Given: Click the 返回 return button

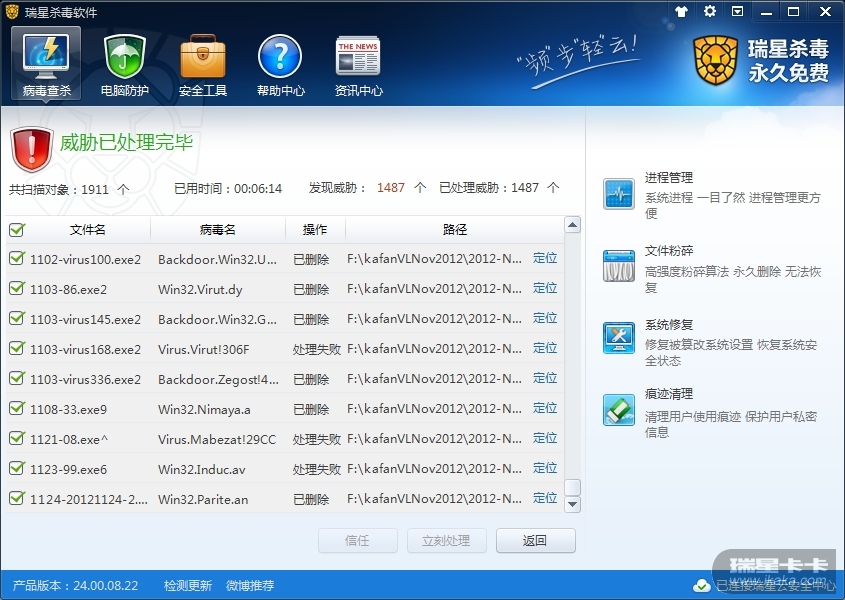Looking at the screenshot, I should coord(535,541).
